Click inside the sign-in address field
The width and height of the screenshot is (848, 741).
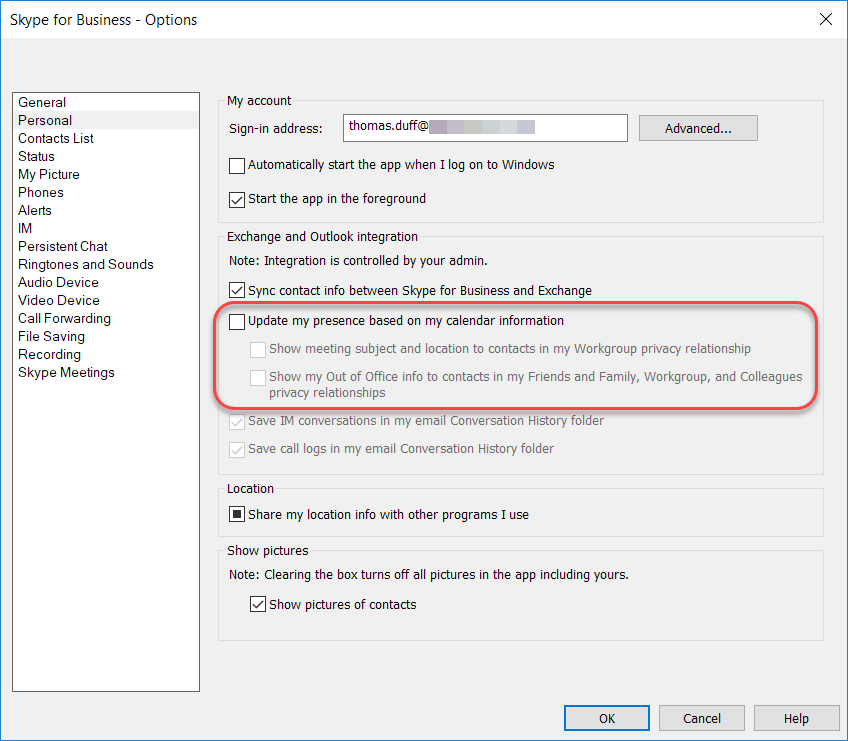[x=485, y=128]
